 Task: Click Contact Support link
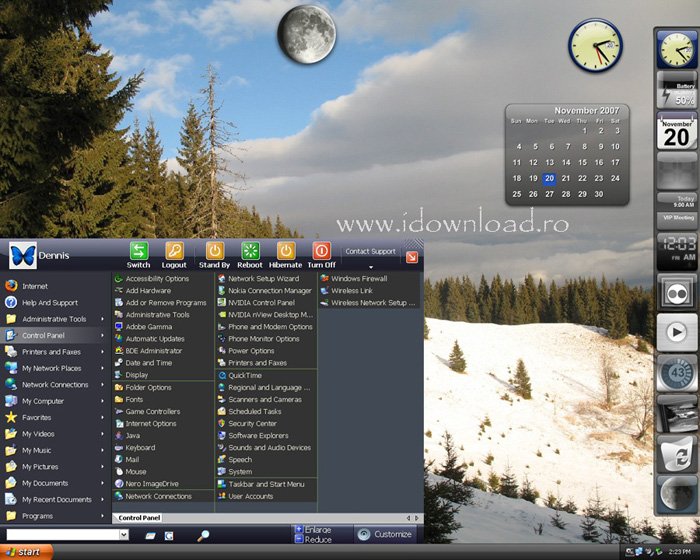tap(371, 251)
